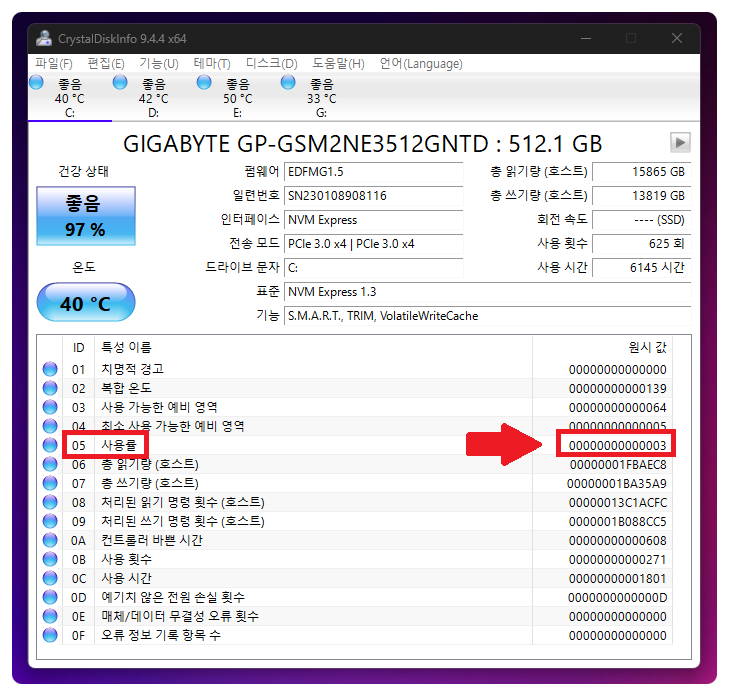729x696 pixels.
Task: Select the 처리된 읽기 명령 횟수 row
Action: click(x=355, y=502)
